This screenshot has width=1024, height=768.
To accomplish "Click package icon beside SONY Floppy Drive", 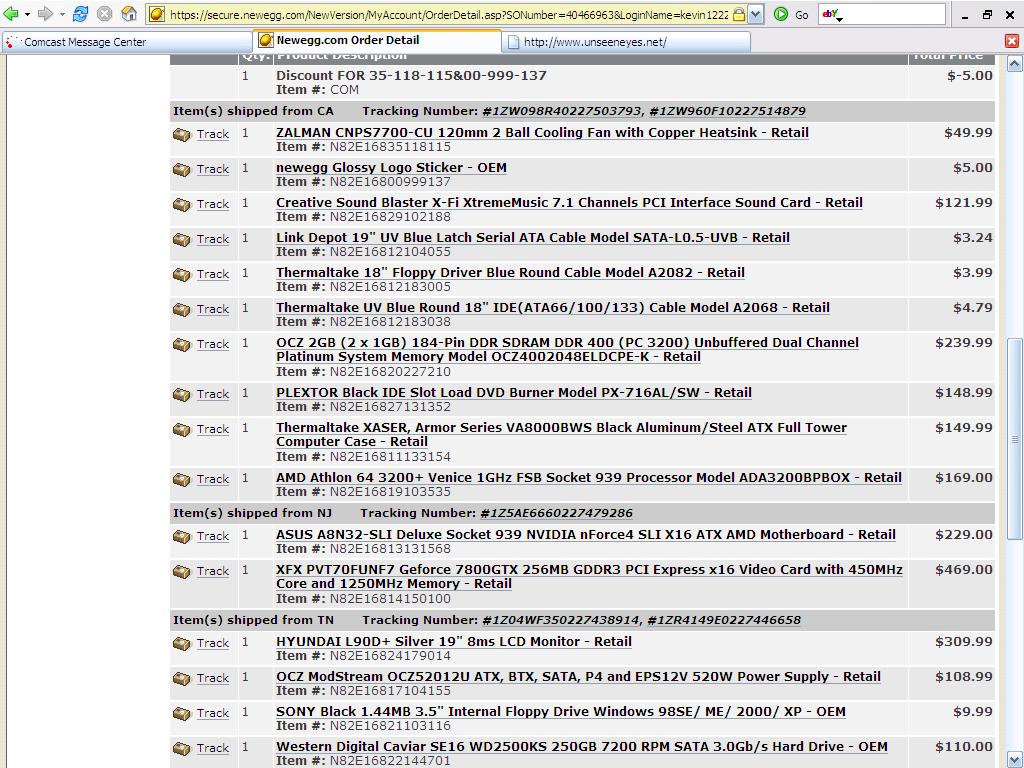I will (x=182, y=713).
